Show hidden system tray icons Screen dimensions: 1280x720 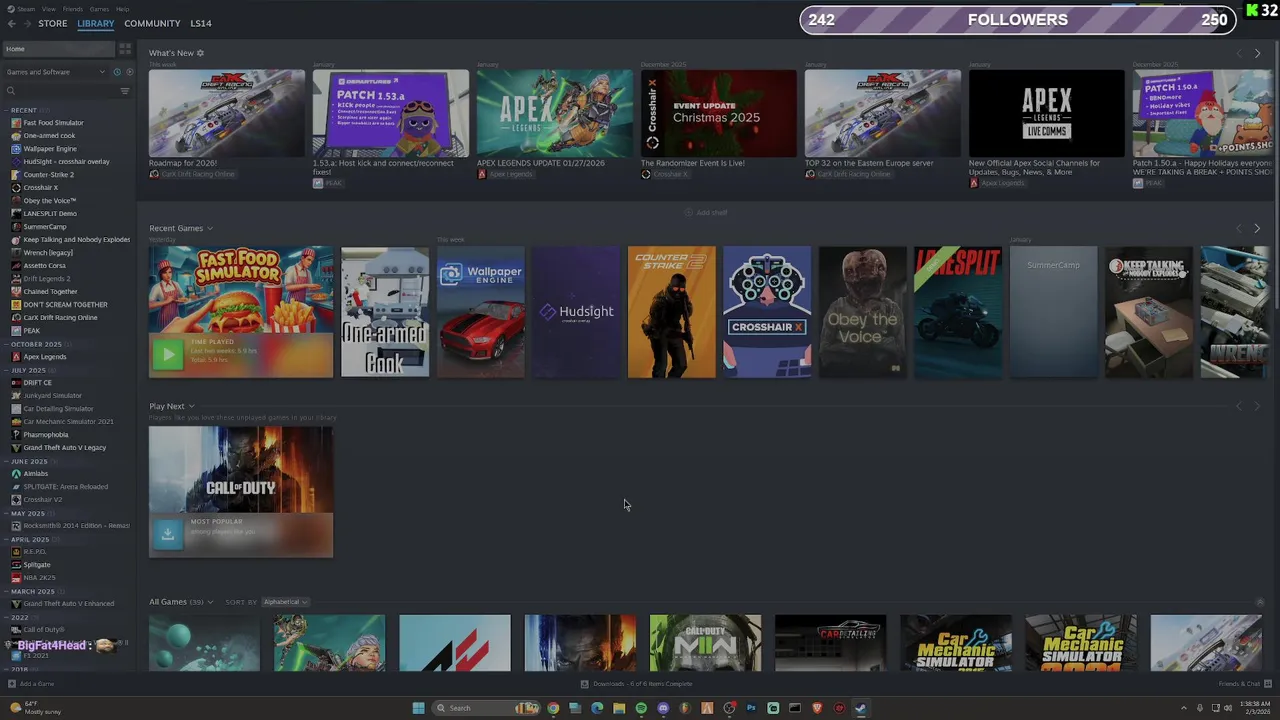pos(1184,708)
